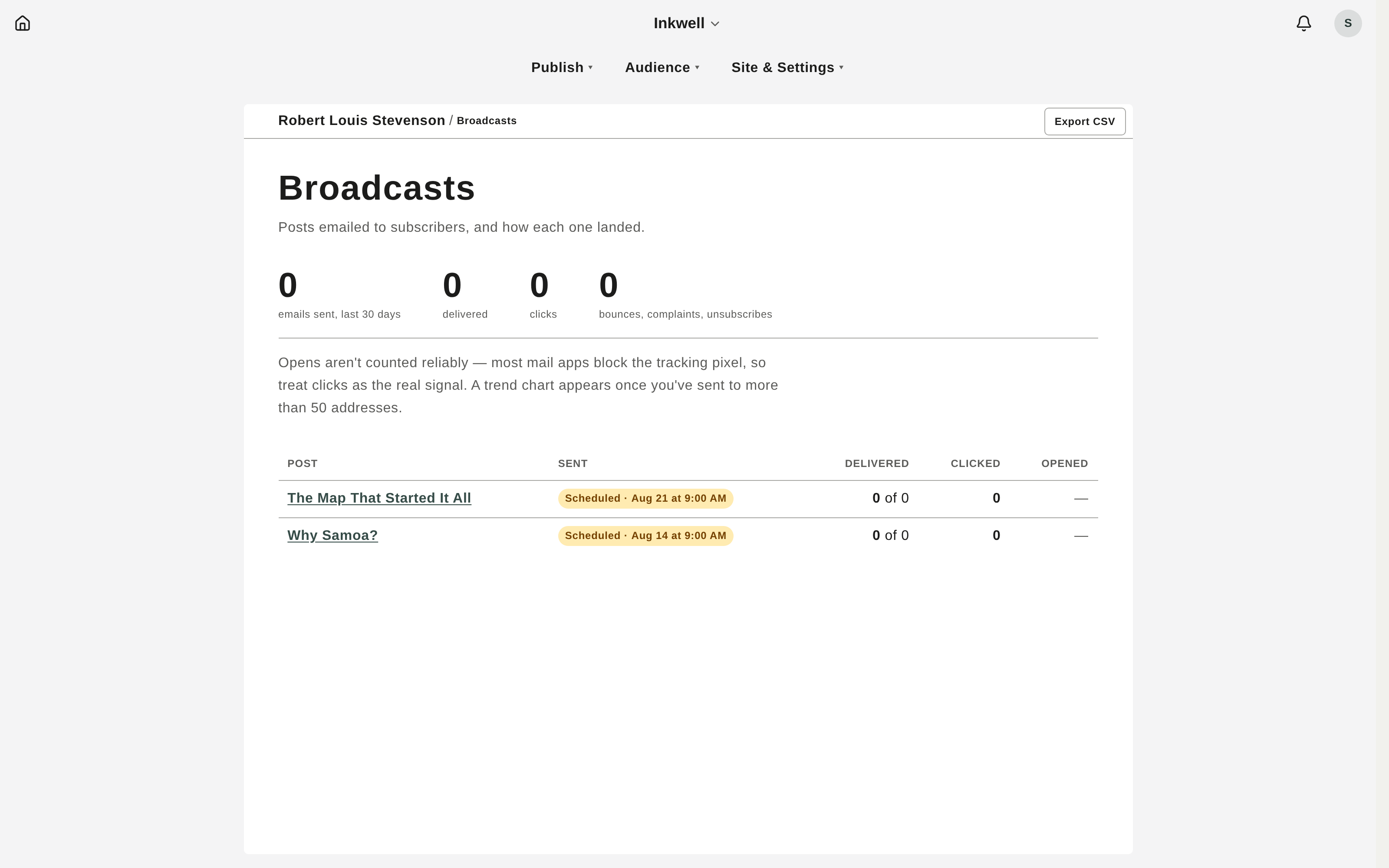Click the POST column header

303,463
